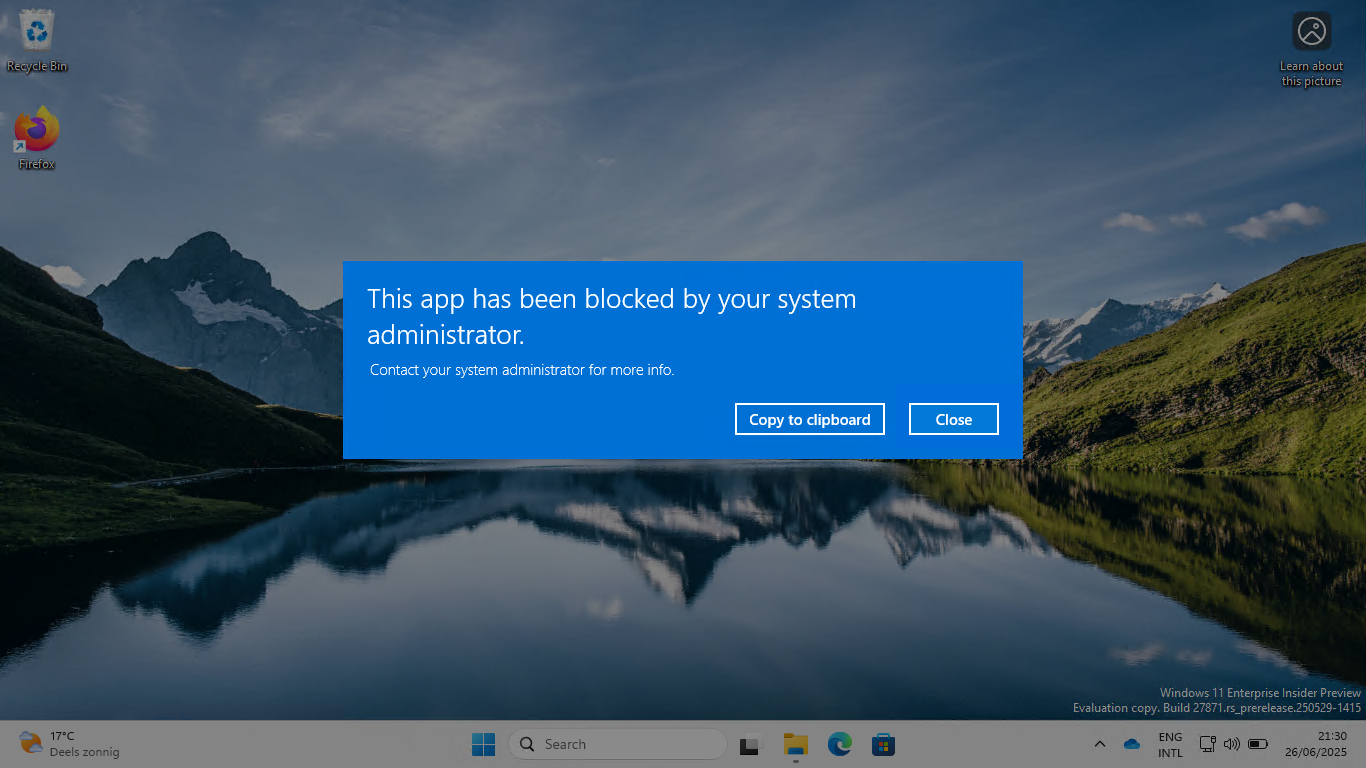Click the network icon in system tray

[x=1207, y=744]
